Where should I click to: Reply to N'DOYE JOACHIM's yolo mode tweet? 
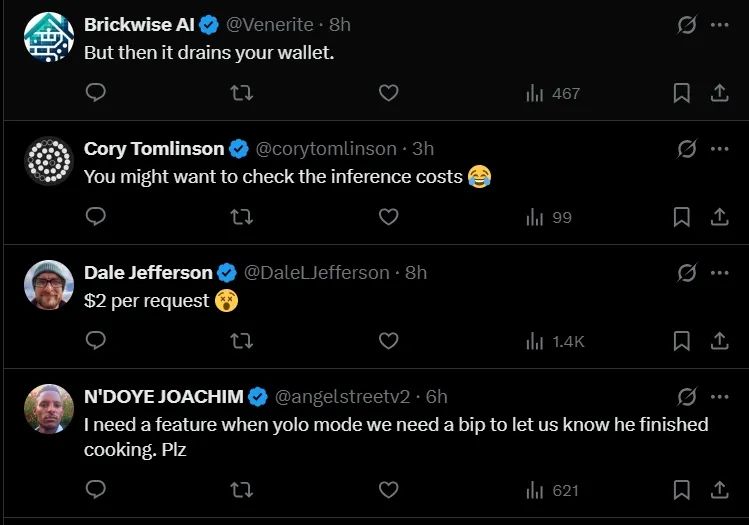[x=96, y=489]
